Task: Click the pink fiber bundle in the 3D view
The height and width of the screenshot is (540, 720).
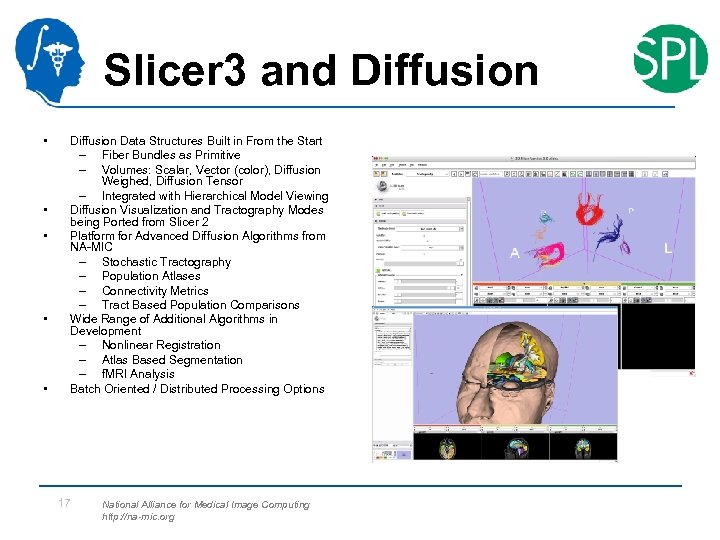Action: (551, 255)
